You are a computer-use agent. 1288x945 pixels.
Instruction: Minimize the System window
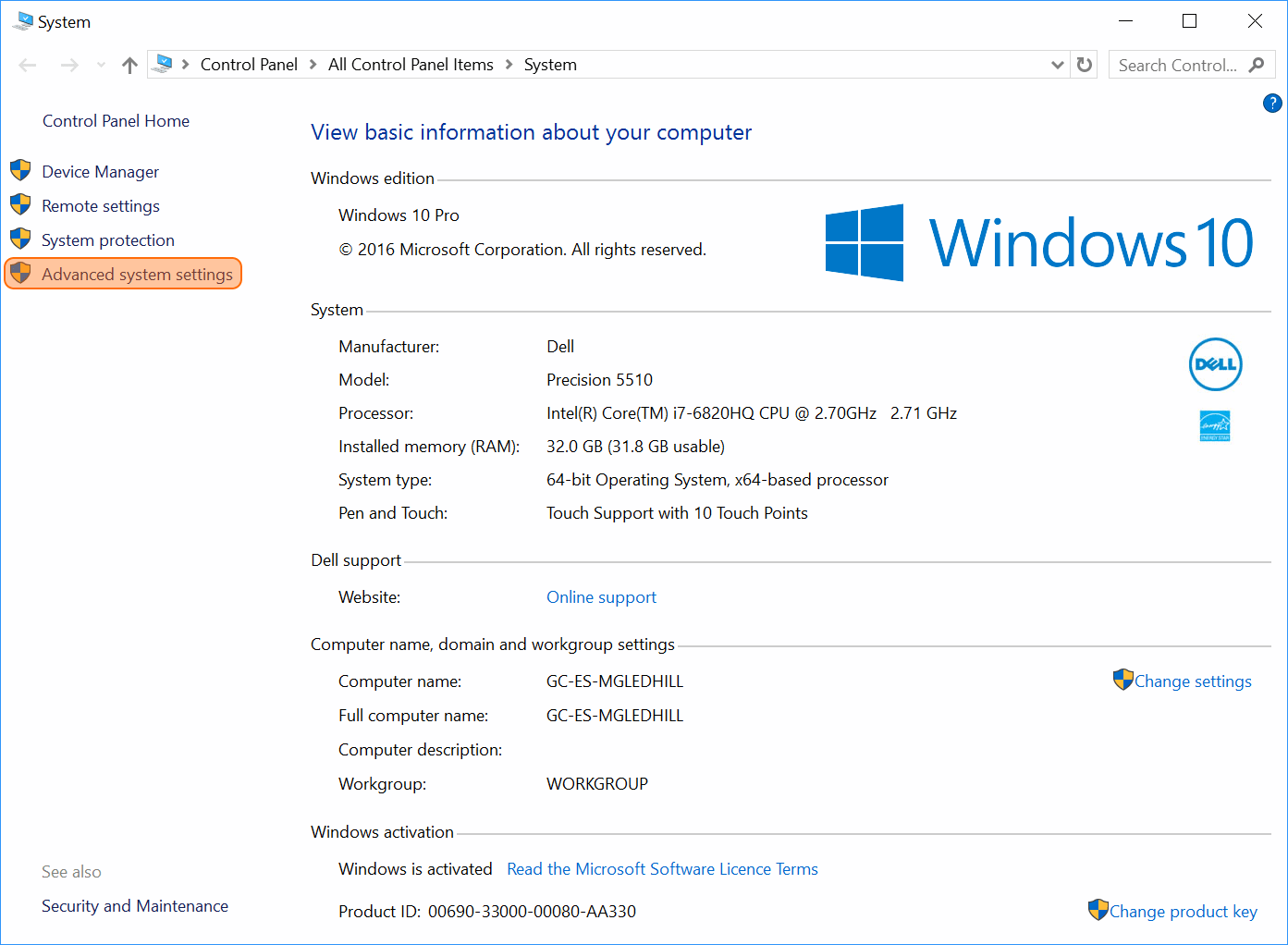[1125, 21]
